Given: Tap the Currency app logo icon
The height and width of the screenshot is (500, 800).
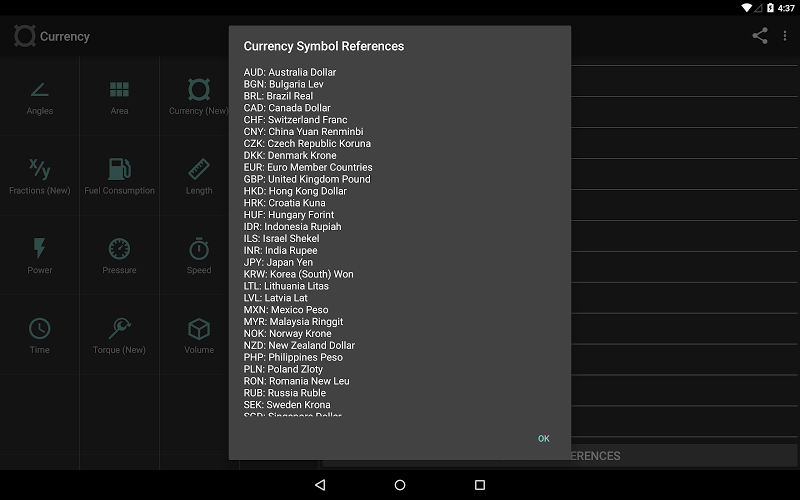Looking at the screenshot, I should pyautogui.click(x=24, y=36).
